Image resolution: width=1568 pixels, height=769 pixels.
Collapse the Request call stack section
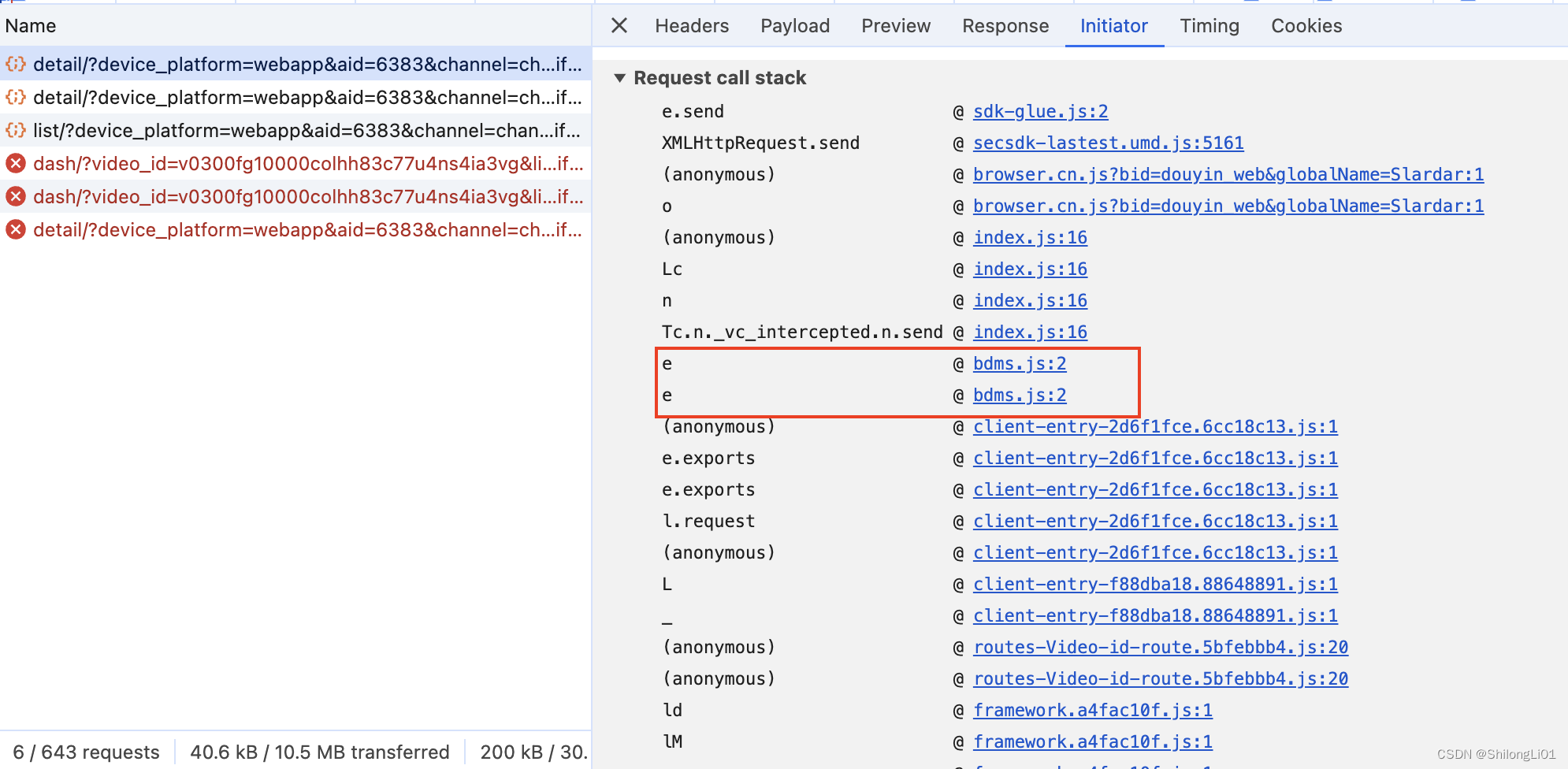click(x=620, y=78)
